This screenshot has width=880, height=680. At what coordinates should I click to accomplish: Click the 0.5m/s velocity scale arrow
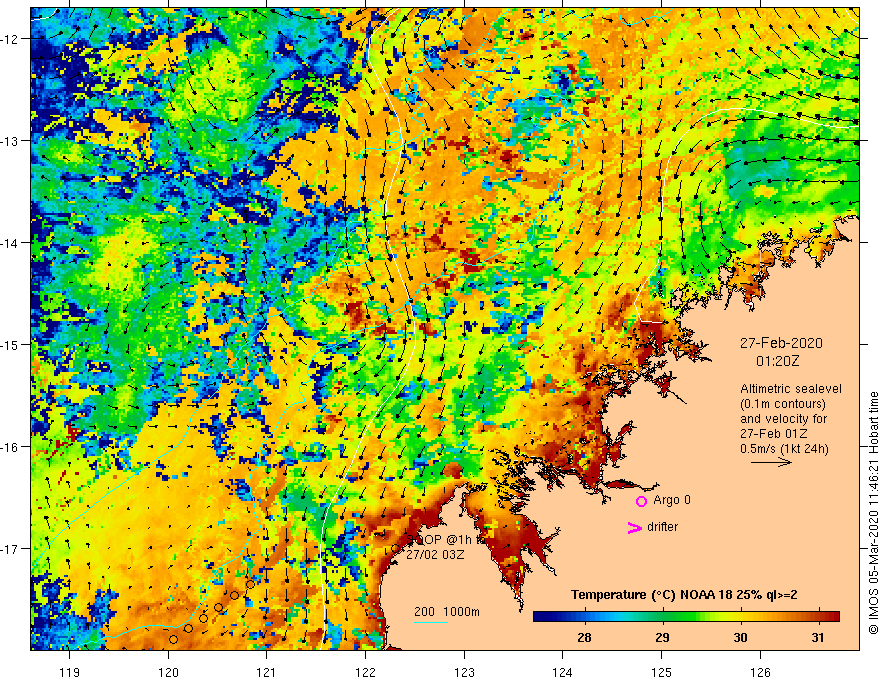pos(771,462)
